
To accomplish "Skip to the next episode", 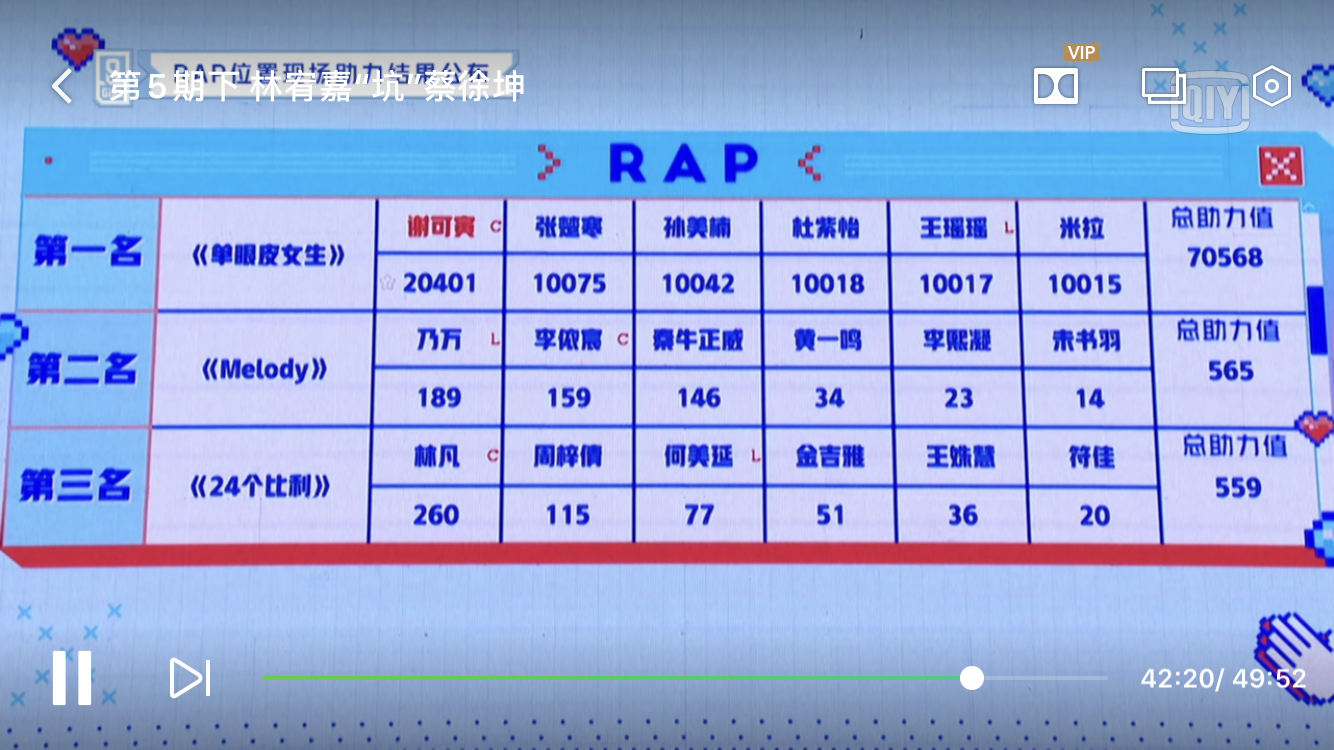I will (190, 678).
